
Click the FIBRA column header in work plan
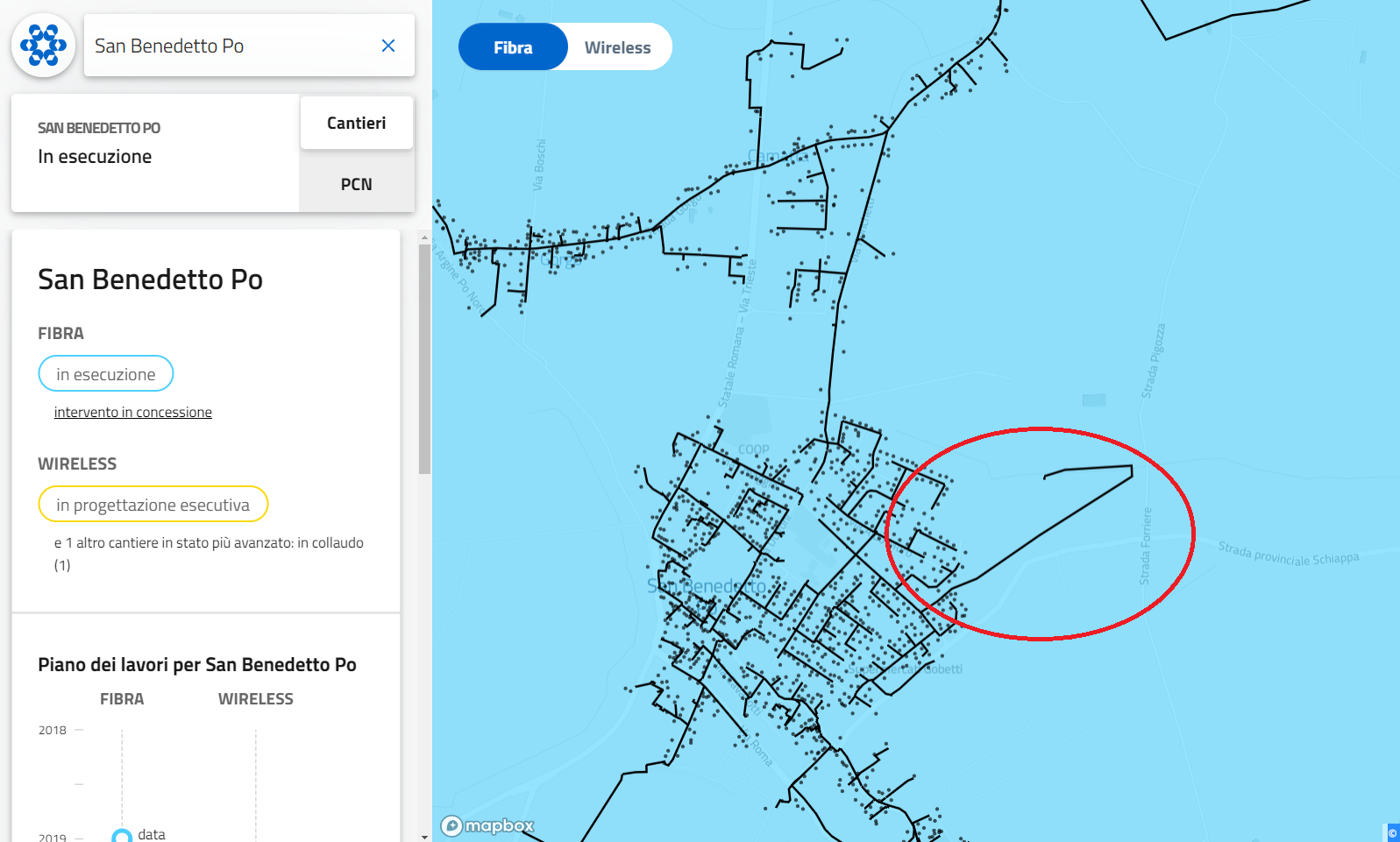click(122, 699)
